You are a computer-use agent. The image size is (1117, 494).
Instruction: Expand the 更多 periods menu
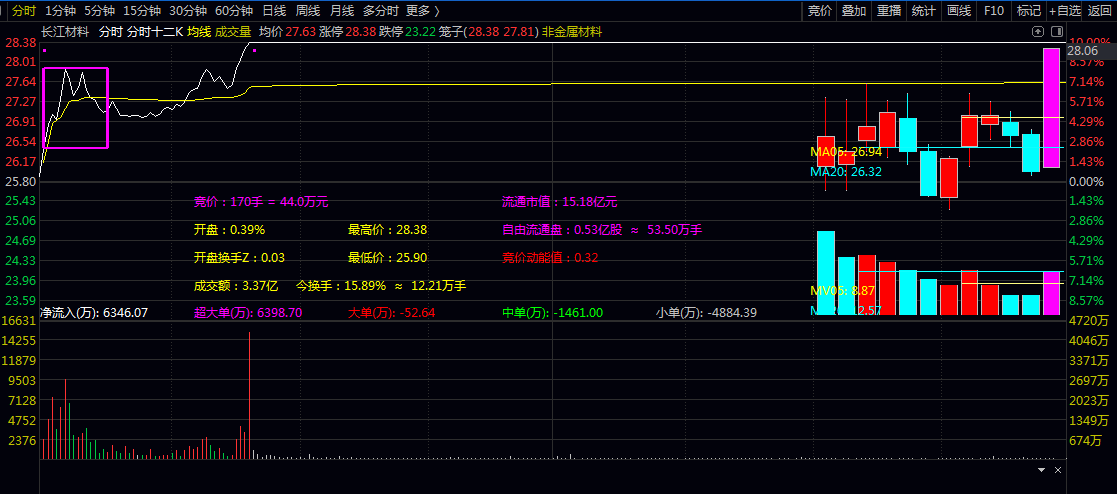(422, 10)
